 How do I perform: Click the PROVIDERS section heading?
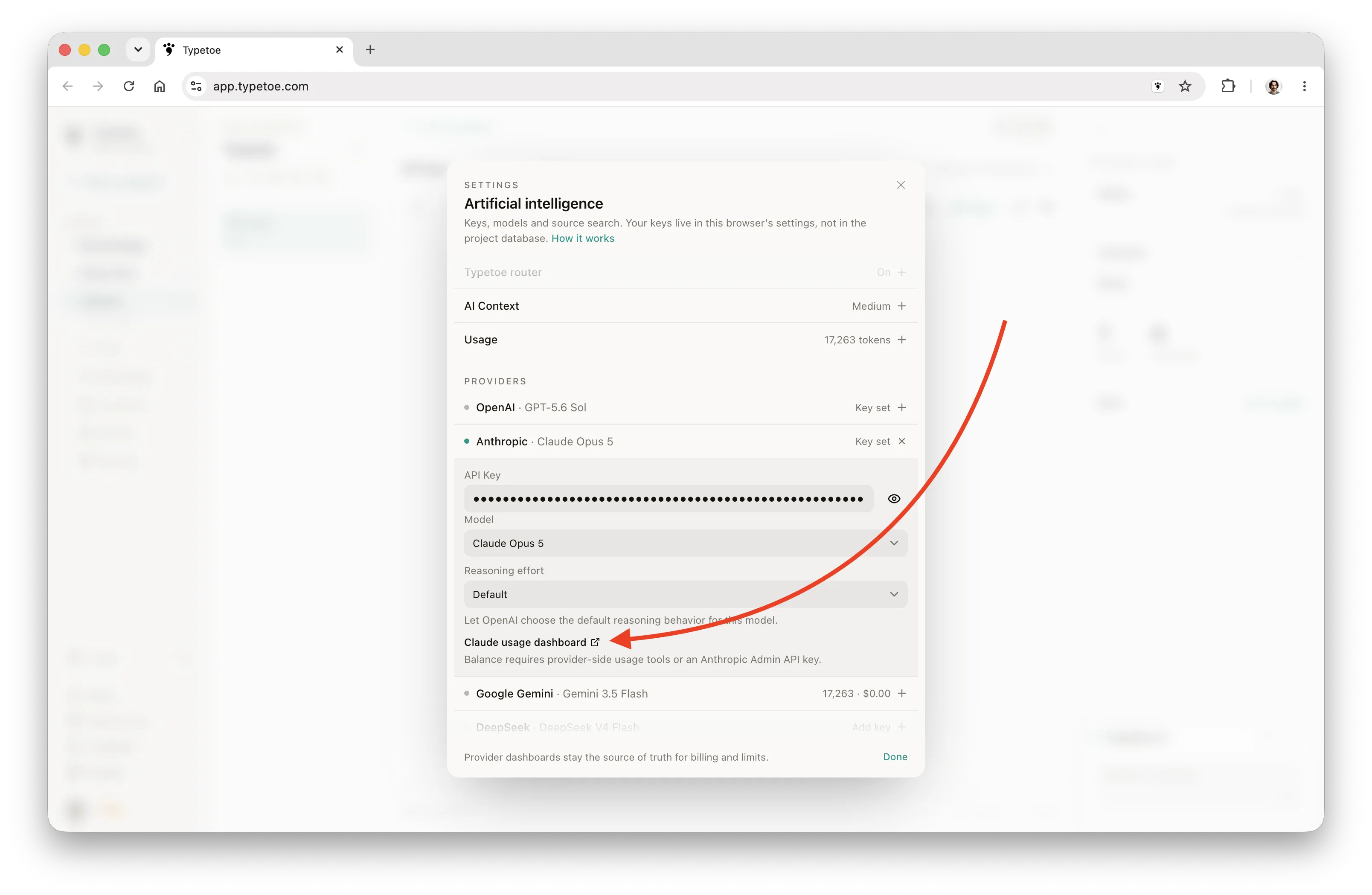click(x=495, y=381)
